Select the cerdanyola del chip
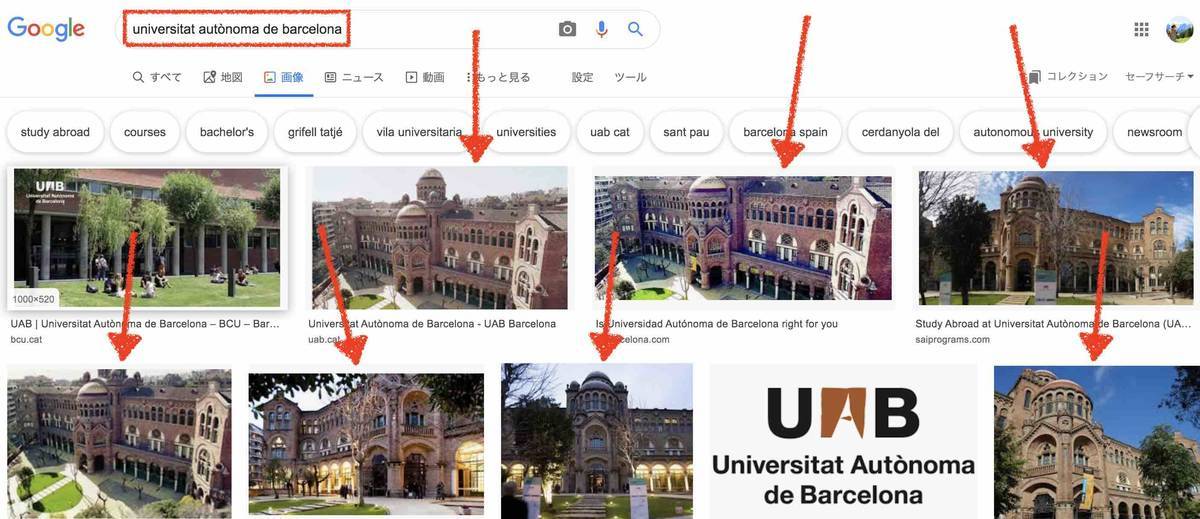The image size is (1200, 519). pos(900,132)
